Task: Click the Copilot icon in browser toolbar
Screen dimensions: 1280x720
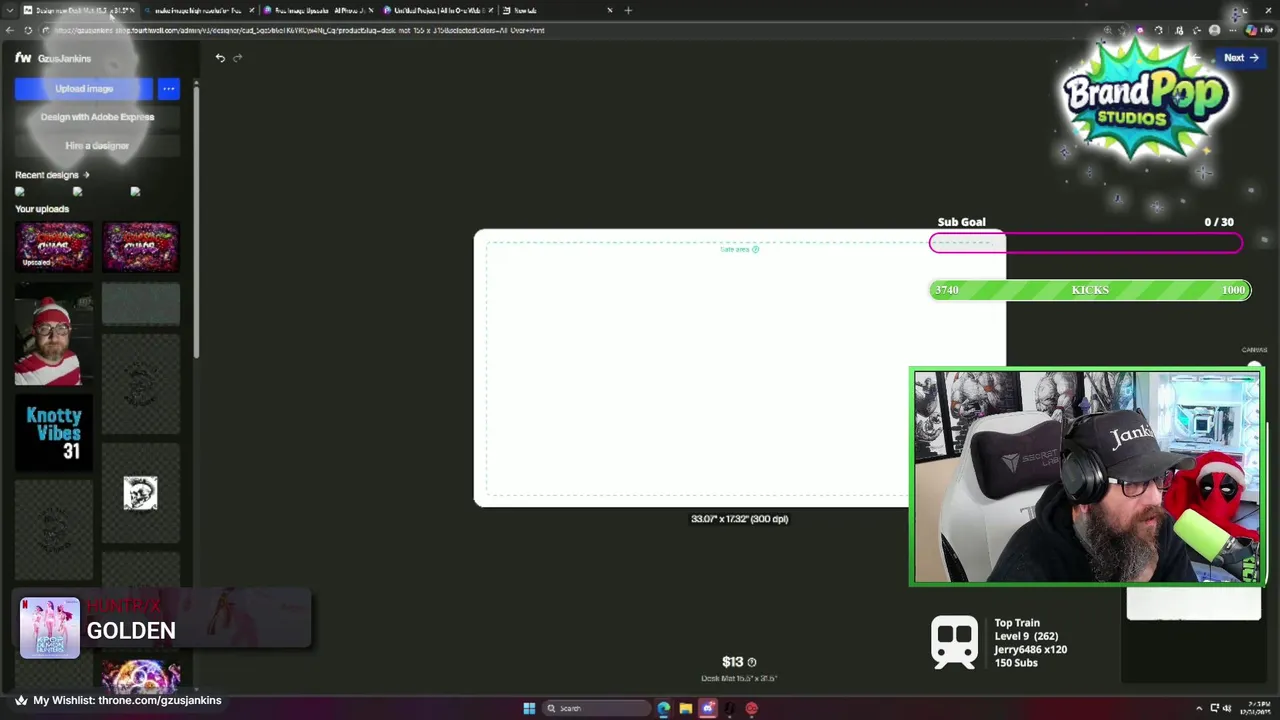Action: [x=1251, y=30]
